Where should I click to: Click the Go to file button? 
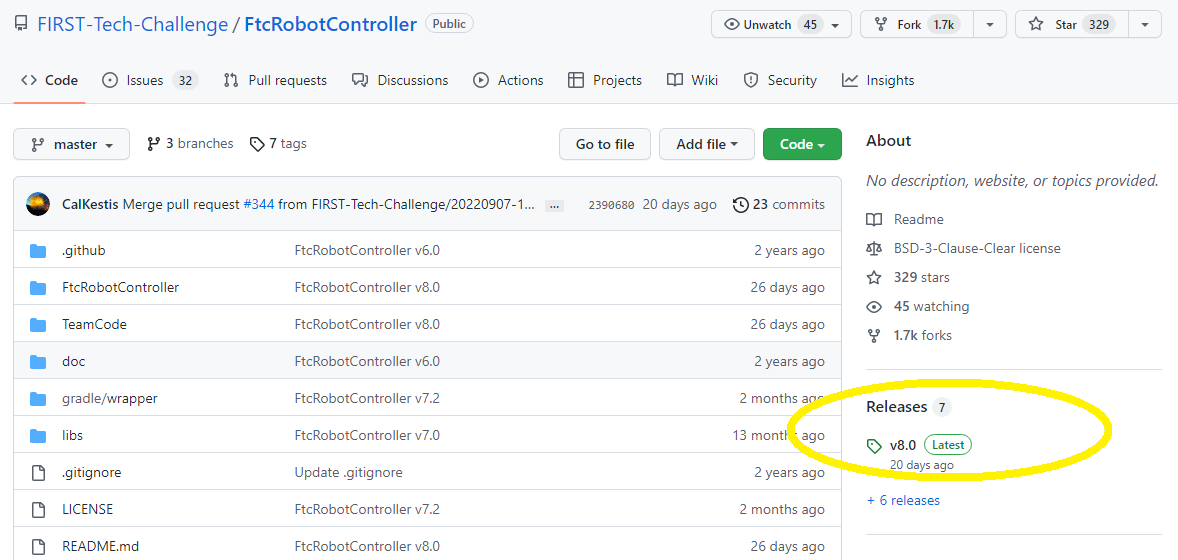[x=604, y=145]
